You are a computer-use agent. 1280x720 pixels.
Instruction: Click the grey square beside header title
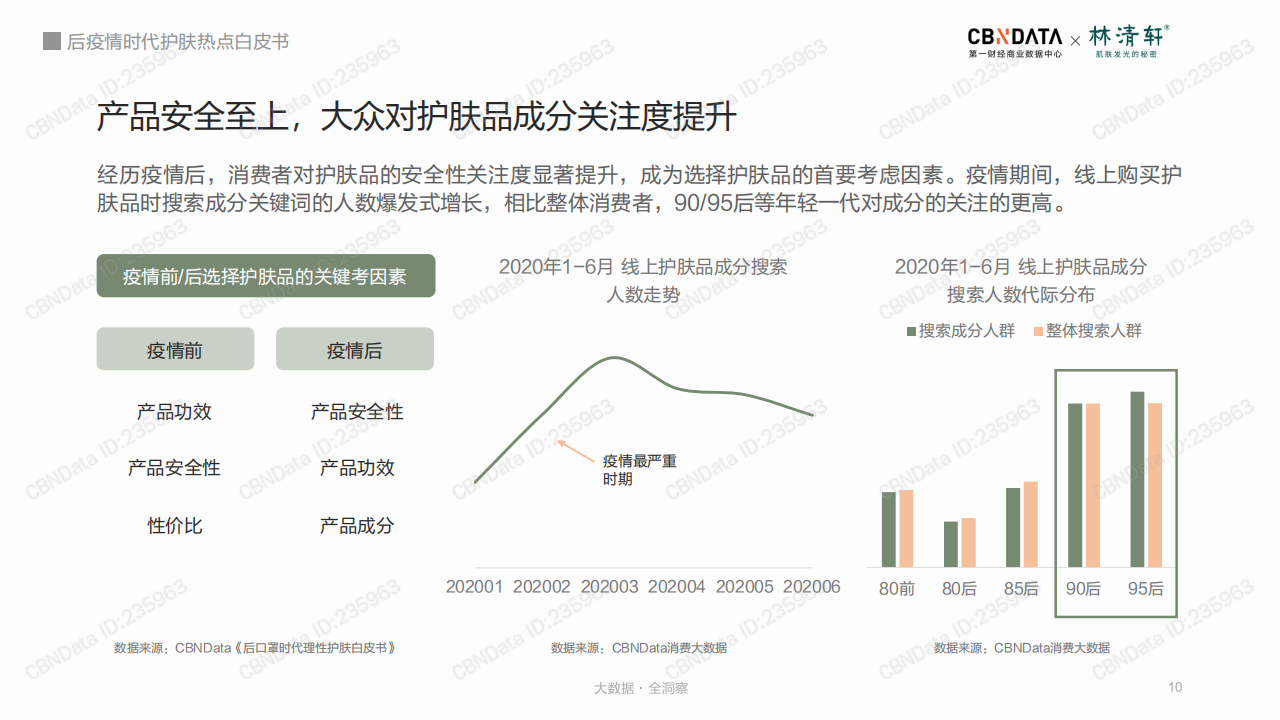52,41
